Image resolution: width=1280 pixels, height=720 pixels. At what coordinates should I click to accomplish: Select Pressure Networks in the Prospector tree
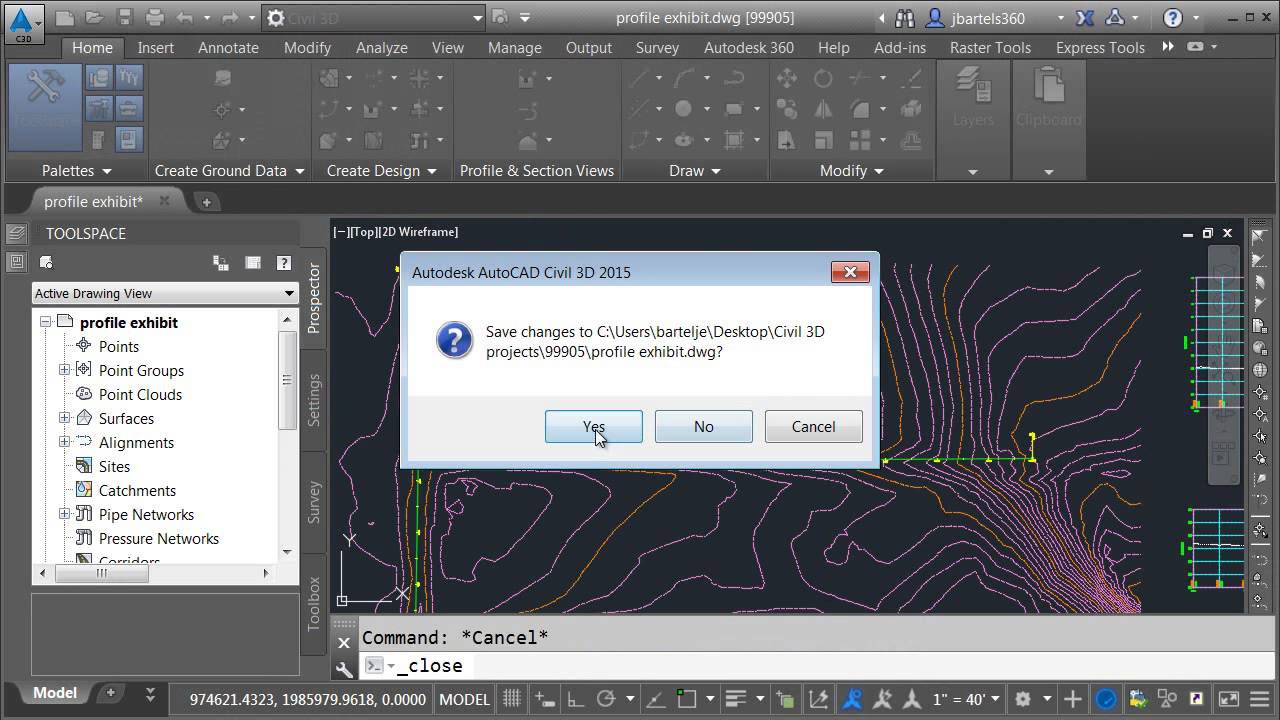(x=159, y=538)
